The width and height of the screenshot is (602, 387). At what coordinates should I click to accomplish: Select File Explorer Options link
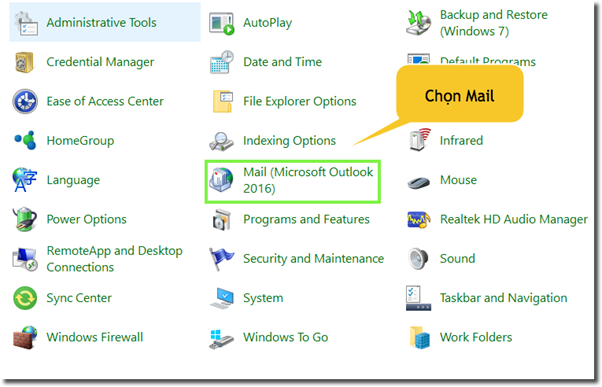pos(300,101)
